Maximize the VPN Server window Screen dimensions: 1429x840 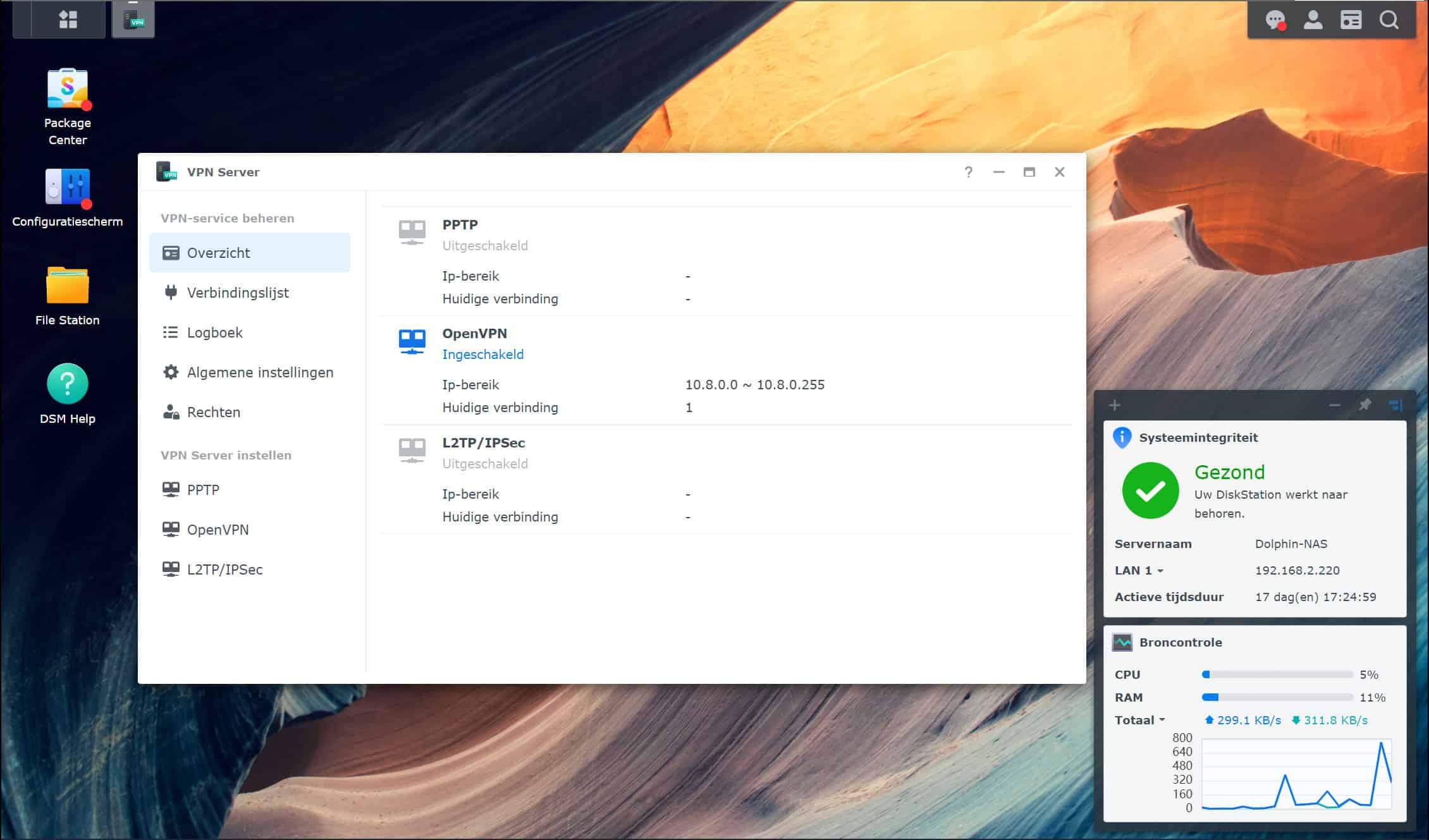tap(1029, 172)
